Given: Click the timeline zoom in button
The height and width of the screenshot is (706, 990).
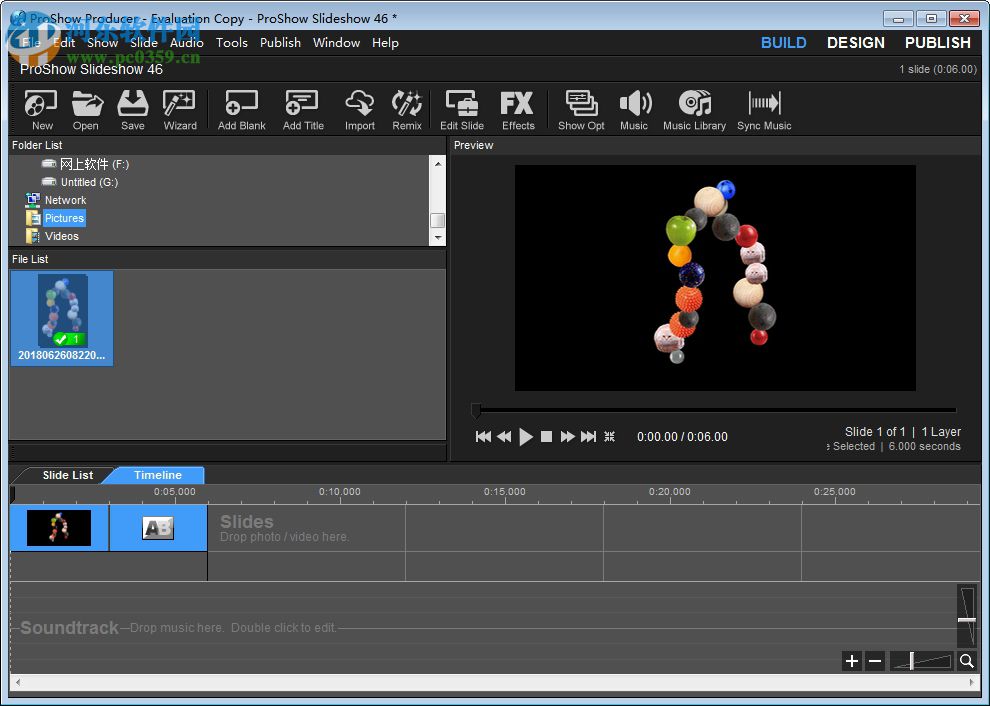Looking at the screenshot, I should [x=851, y=661].
